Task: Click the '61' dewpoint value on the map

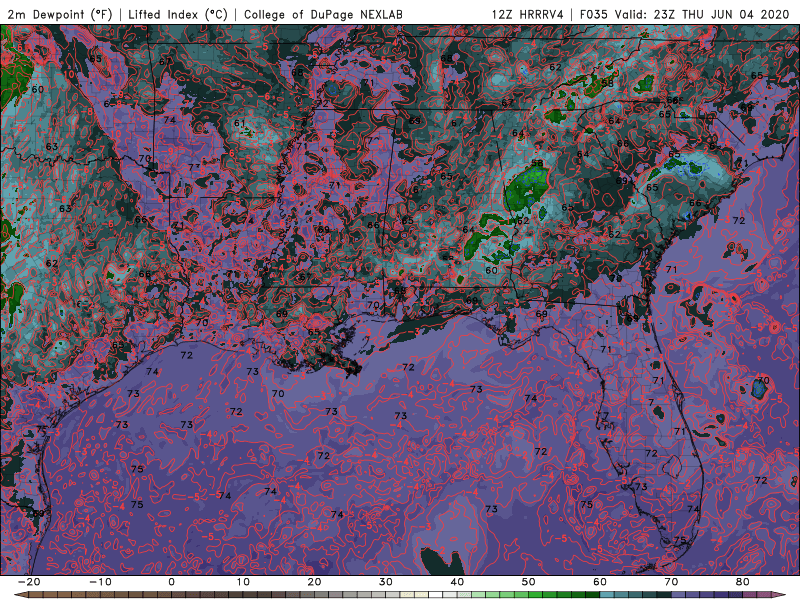Action: point(240,123)
